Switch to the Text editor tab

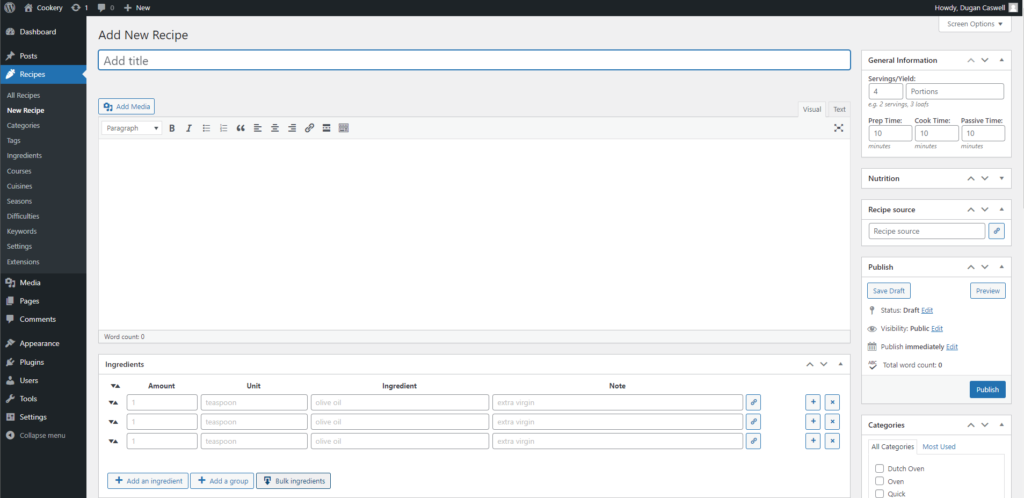[x=839, y=109]
